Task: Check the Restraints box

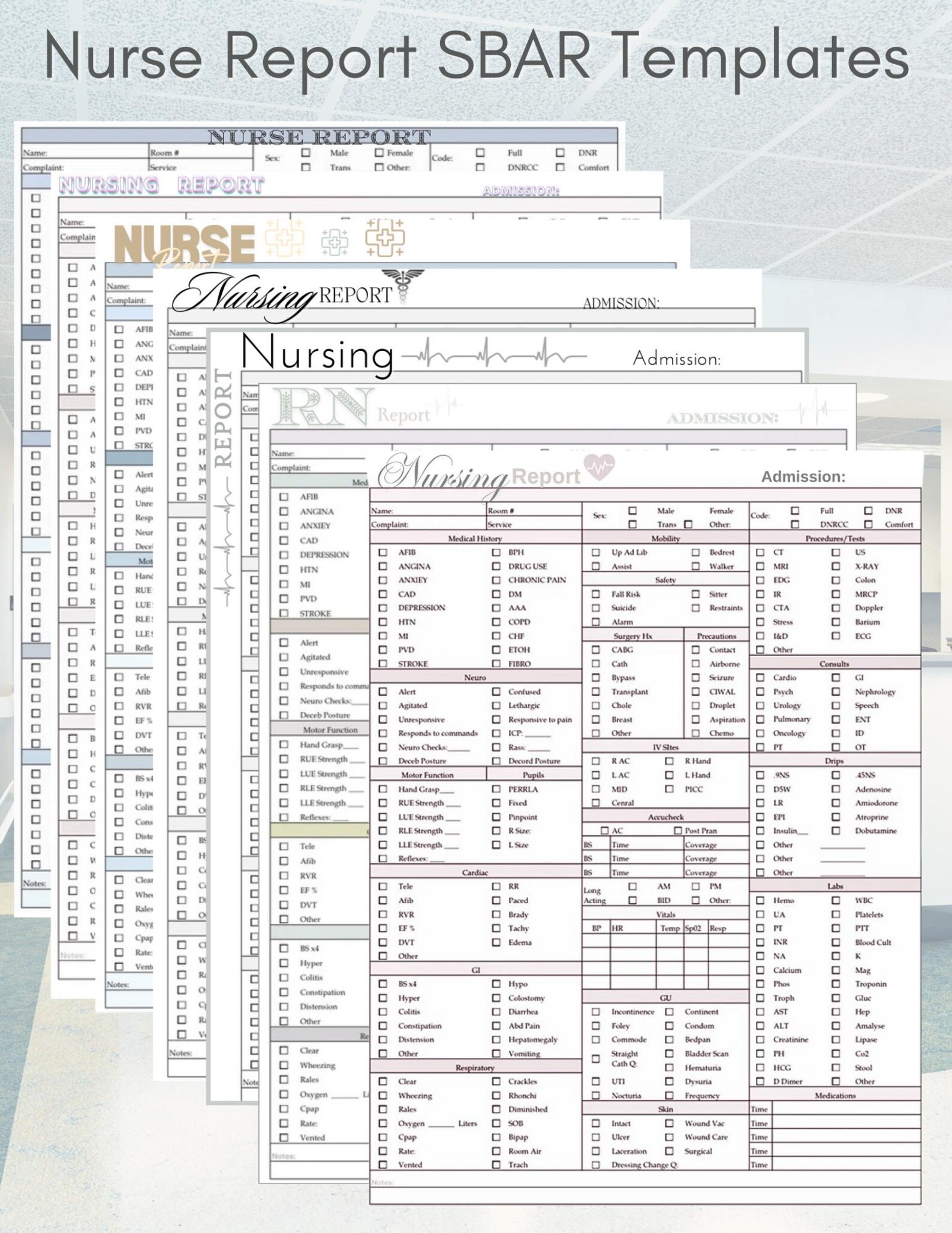Action: click(695, 608)
